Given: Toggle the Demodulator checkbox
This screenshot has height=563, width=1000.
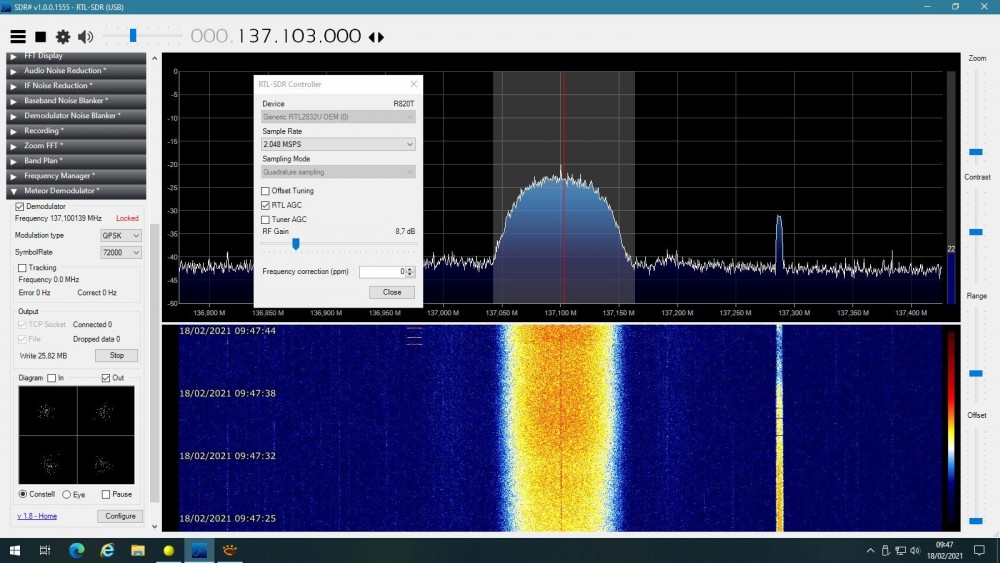Looking at the screenshot, I should click(20, 207).
